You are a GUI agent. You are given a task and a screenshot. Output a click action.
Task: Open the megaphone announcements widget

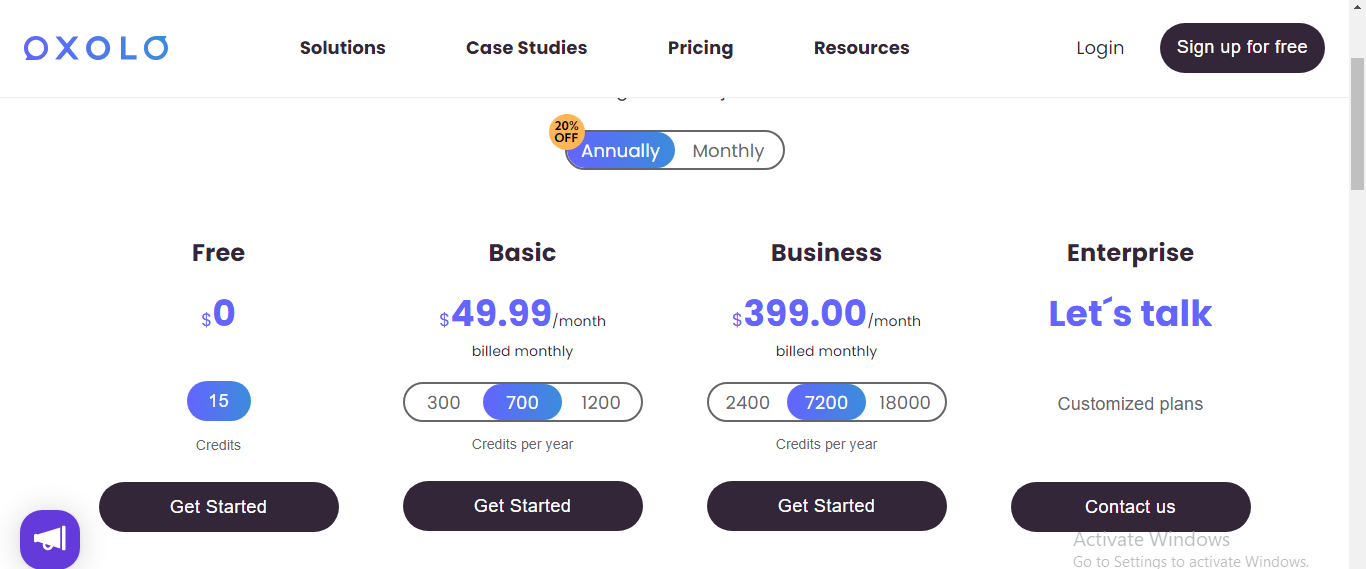[50, 539]
